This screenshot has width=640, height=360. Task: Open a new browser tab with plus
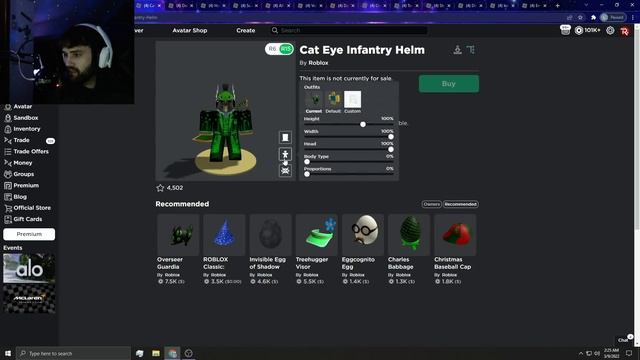pos(558,6)
